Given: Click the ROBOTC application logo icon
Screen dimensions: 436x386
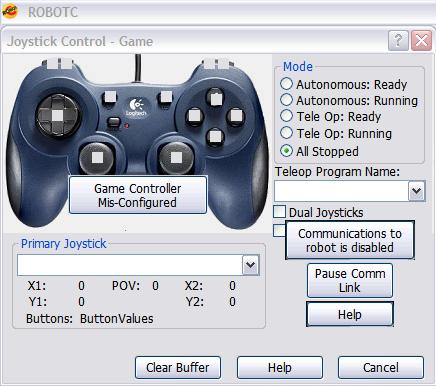Looking at the screenshot, I should point(10,12).
